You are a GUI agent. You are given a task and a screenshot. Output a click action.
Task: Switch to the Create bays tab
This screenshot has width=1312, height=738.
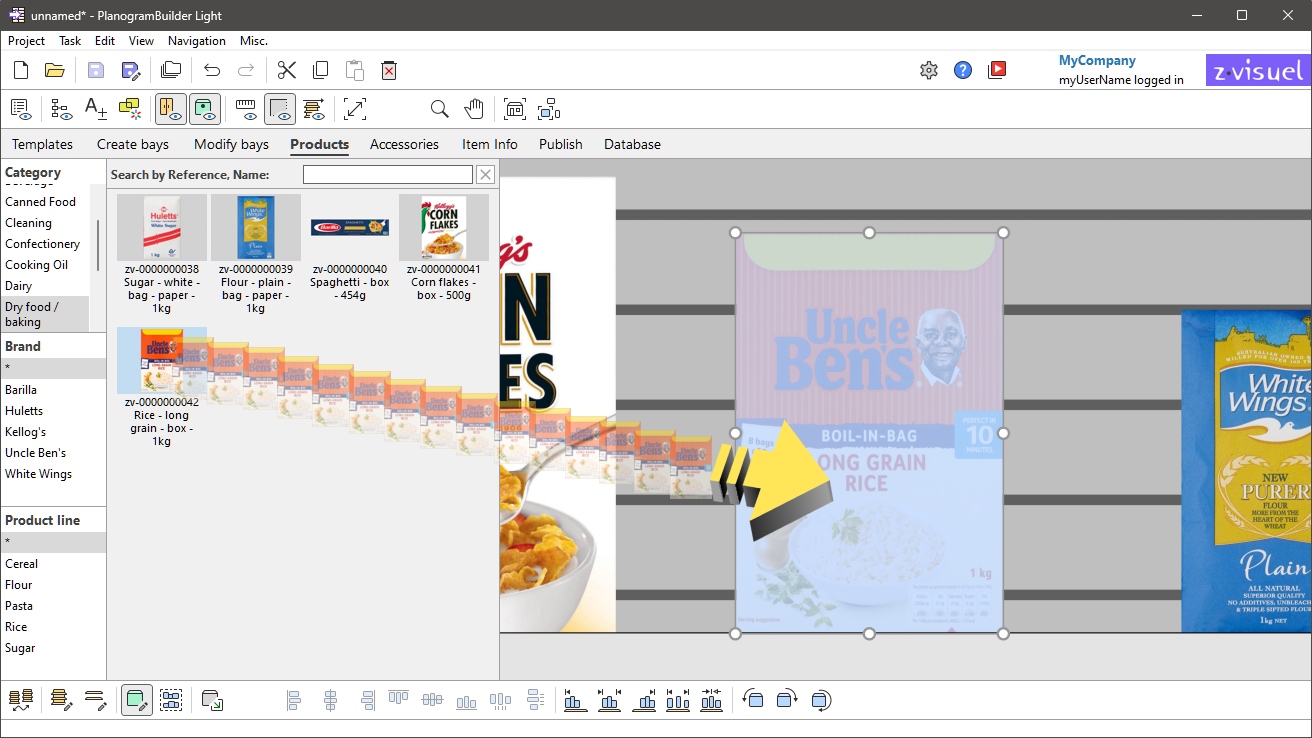(x=133, y=144)
